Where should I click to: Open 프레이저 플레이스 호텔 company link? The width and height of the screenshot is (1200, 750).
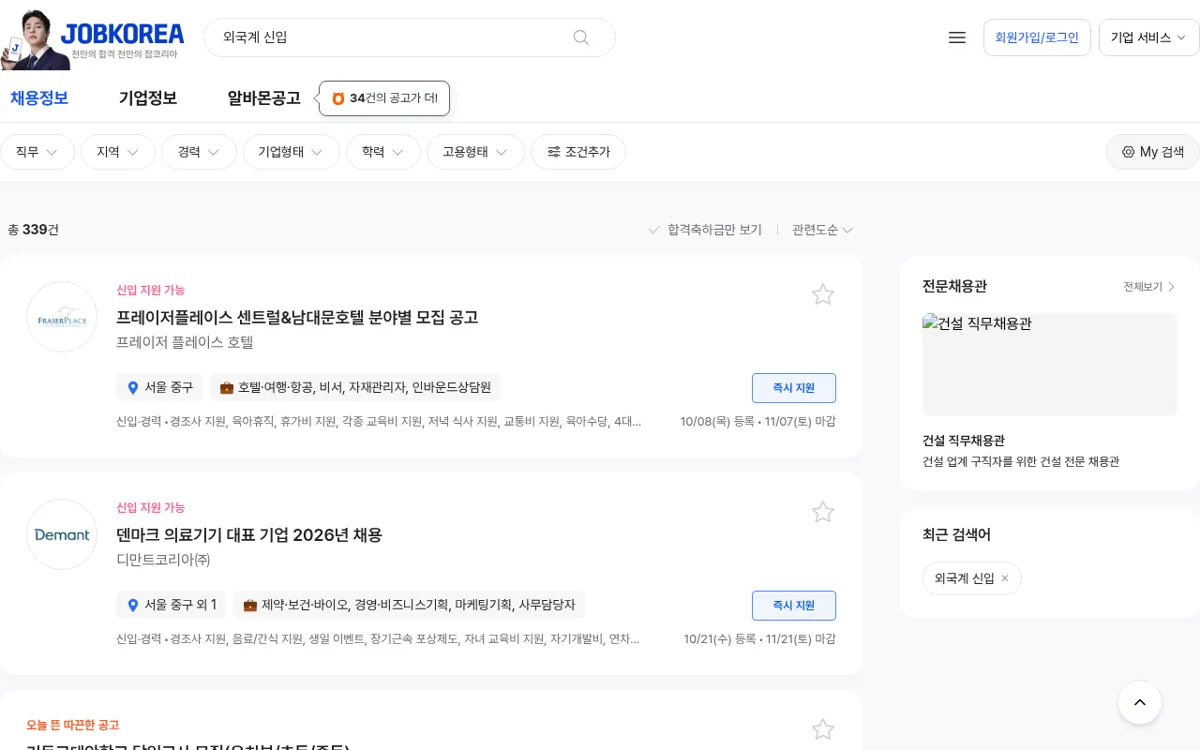(x=185, y=342)
